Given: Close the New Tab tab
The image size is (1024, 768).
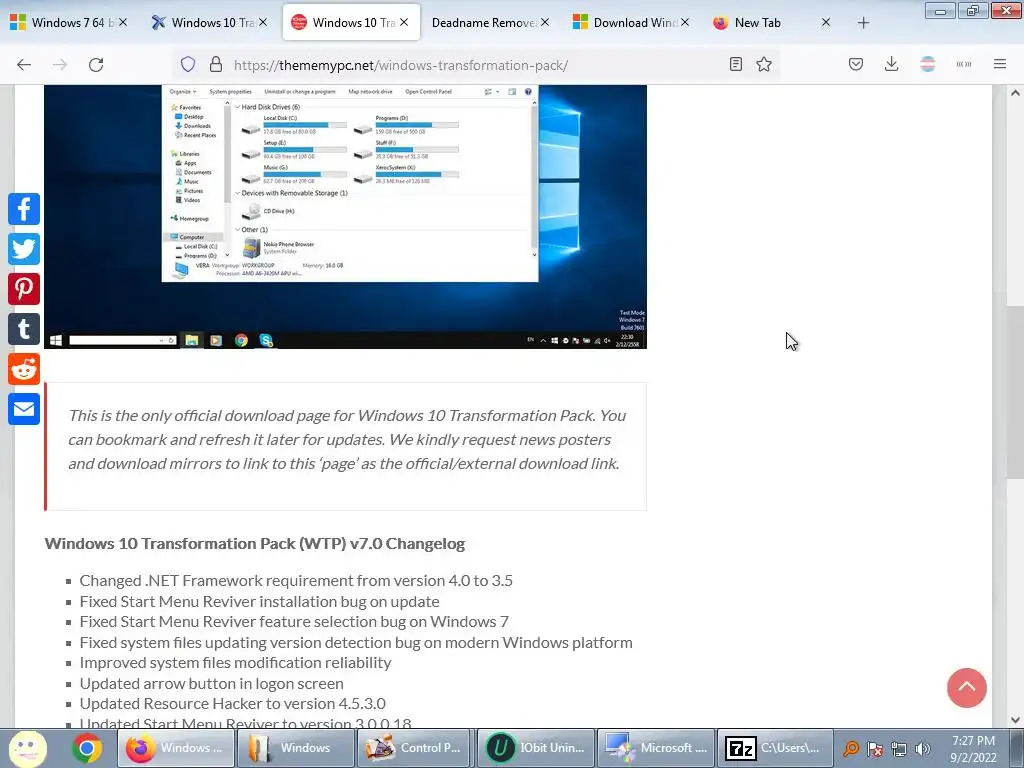Looking at the screenshot, I should pos(825,22).
